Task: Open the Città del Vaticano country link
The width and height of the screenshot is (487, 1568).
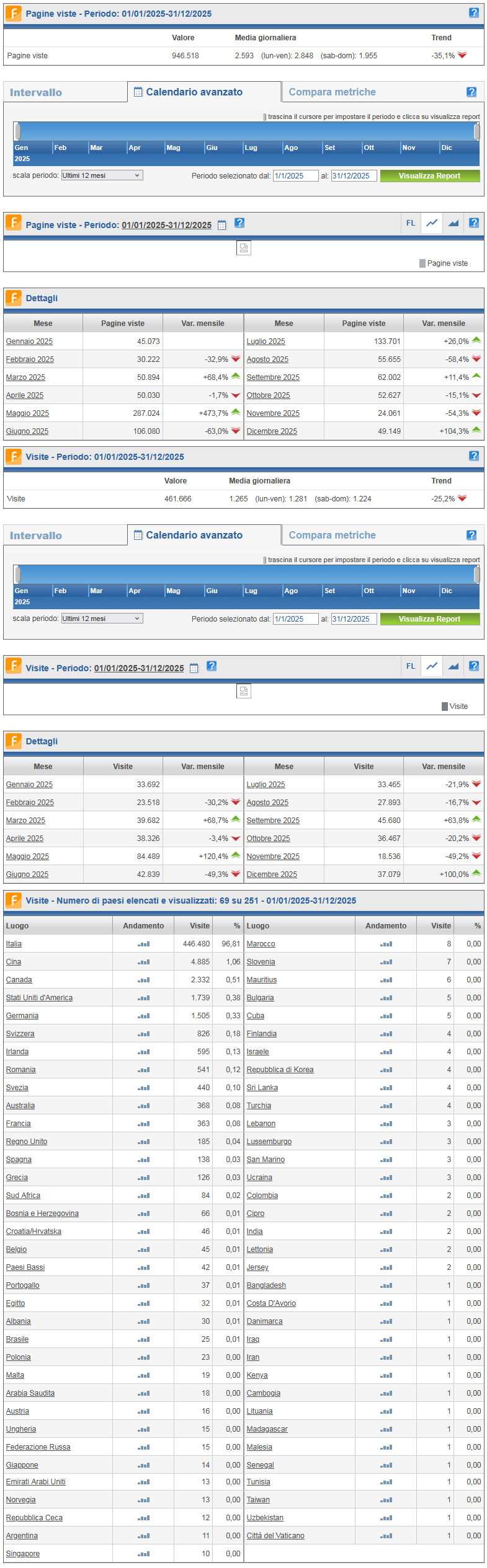Action: coord(275,1536)
